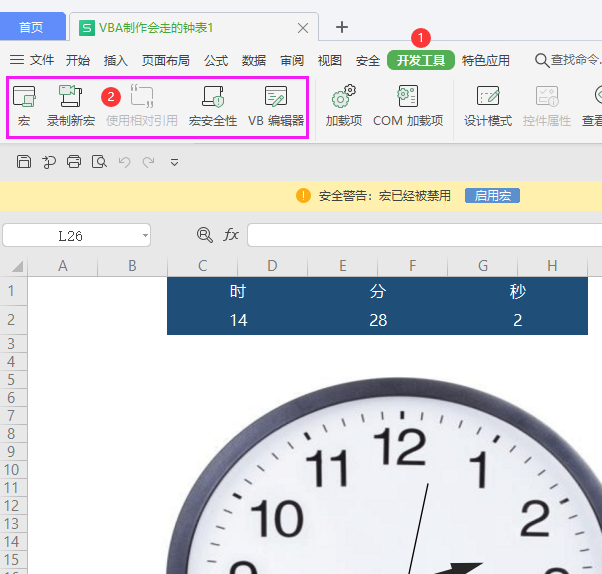This screenshot has height=574, width=602.
Task: Open Print Preview icon
Action: pyautogui.click(x=99, y=162)
